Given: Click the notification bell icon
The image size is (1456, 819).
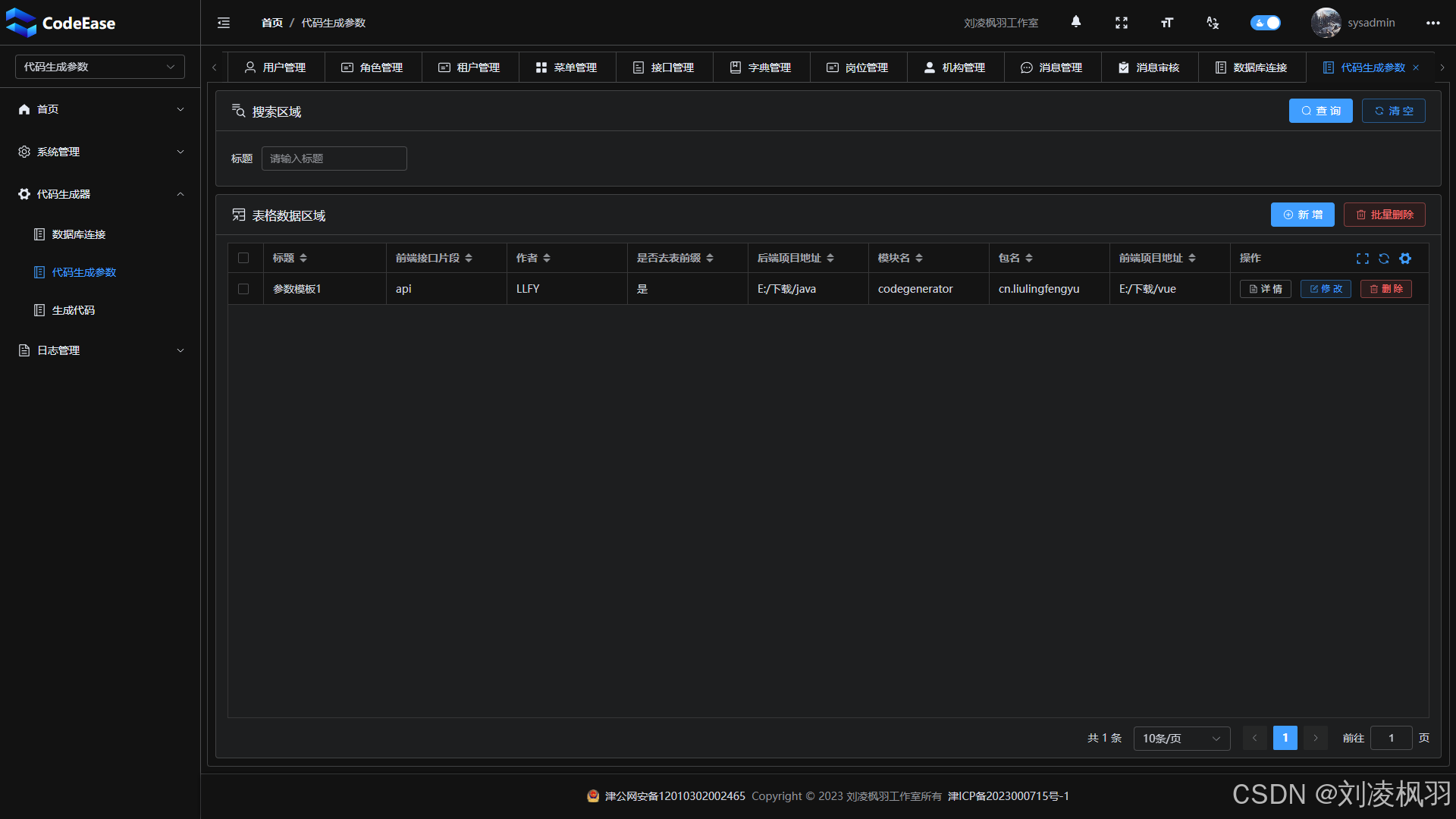Looking at the screenshot, I should [x=1075, y=22].
